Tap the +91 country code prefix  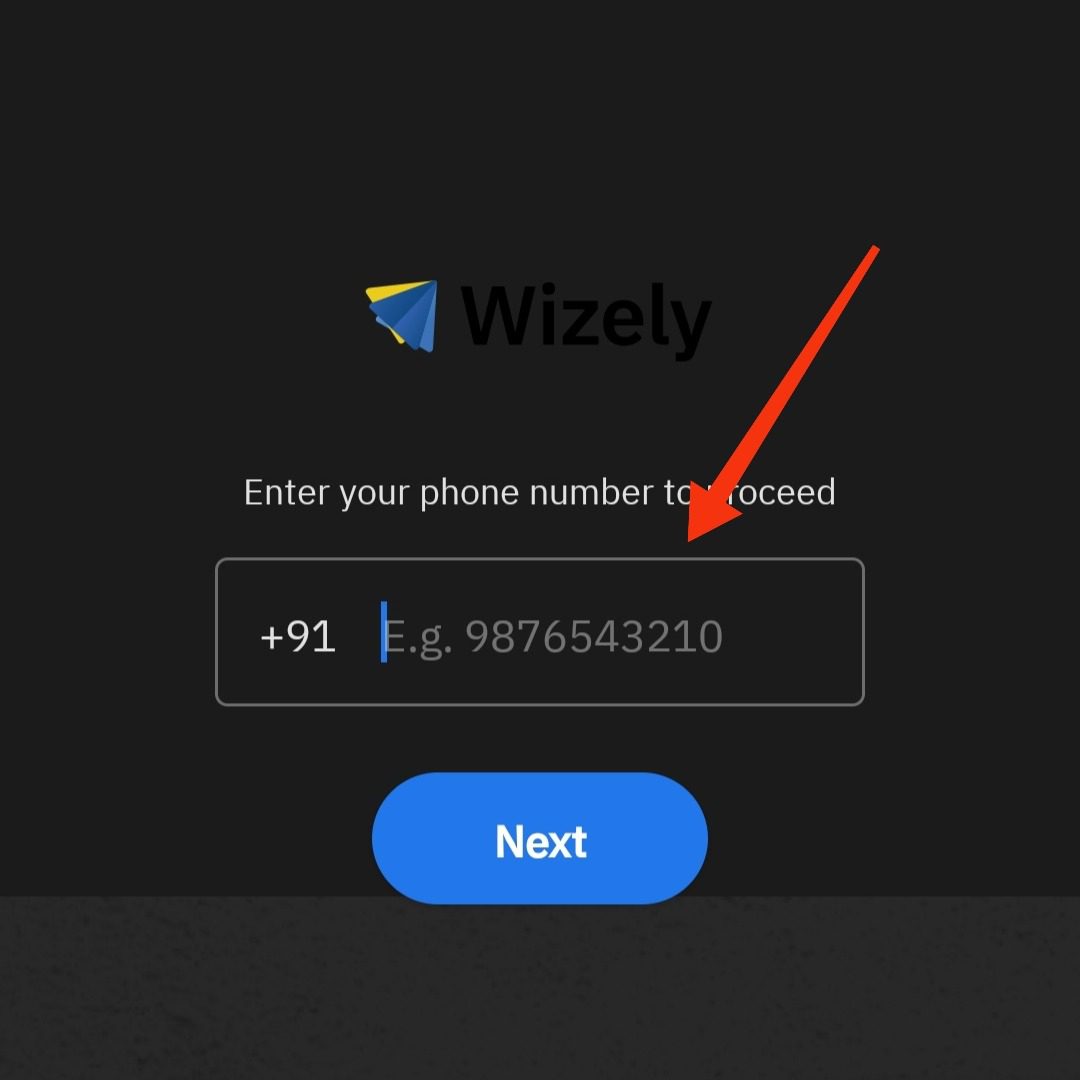coord(298,636)
